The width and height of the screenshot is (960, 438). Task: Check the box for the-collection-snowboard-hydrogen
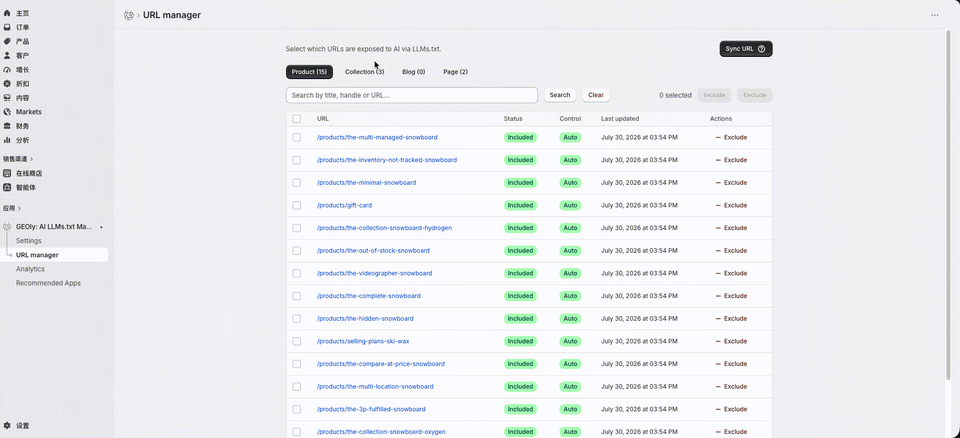(296, 228)
